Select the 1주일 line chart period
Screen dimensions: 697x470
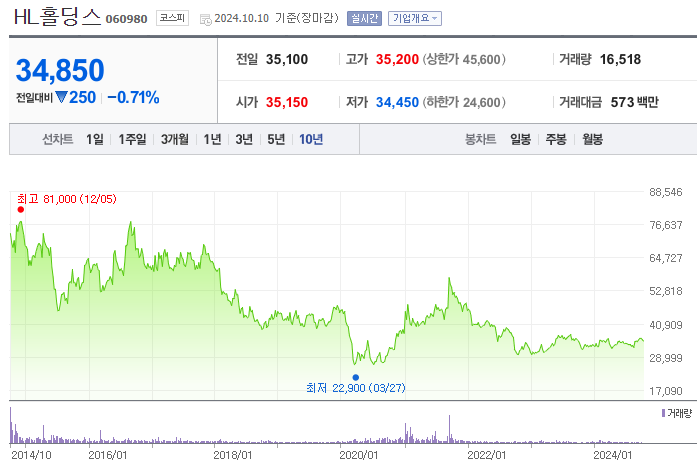click(132, 140)
